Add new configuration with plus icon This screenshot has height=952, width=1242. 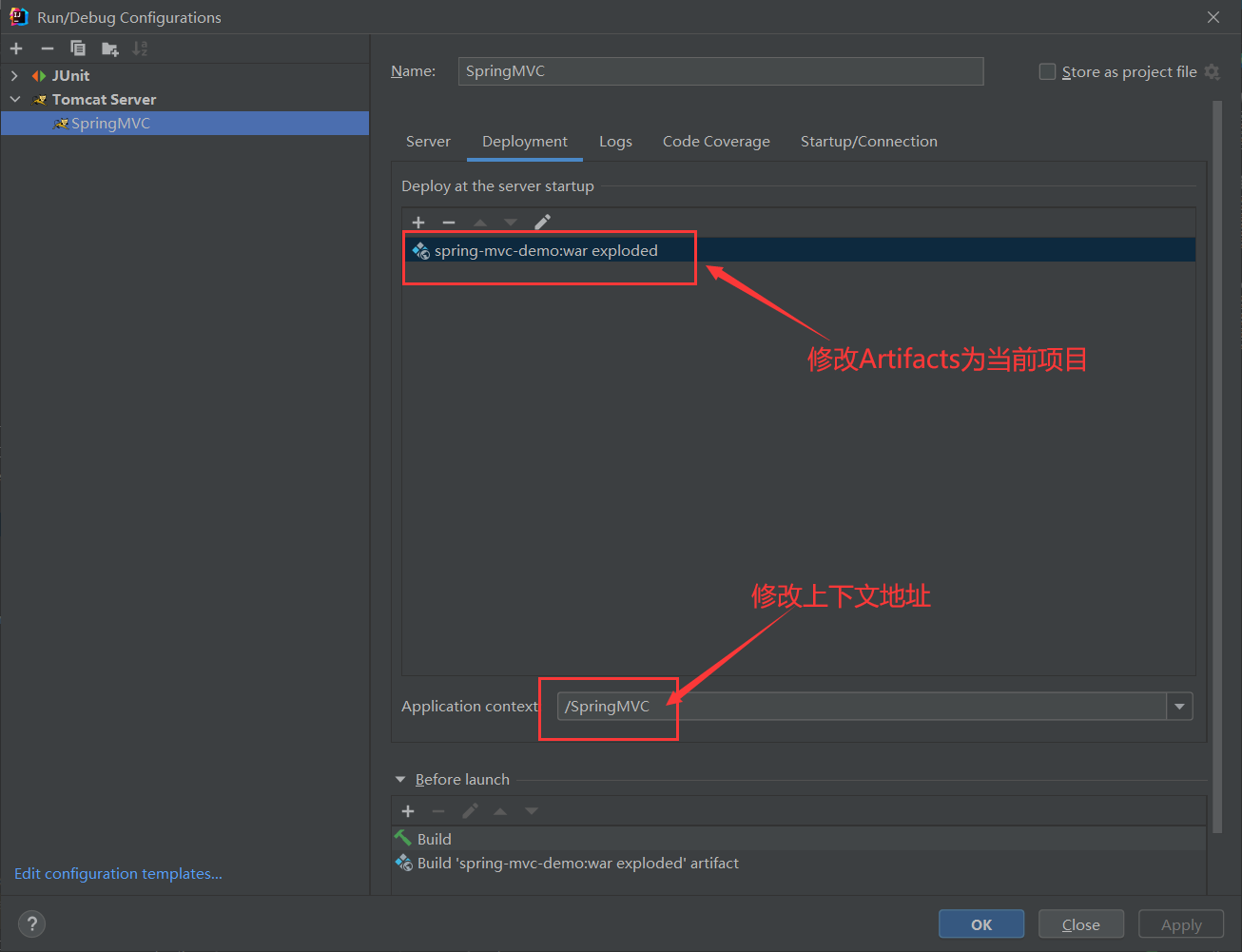point(16,49)
